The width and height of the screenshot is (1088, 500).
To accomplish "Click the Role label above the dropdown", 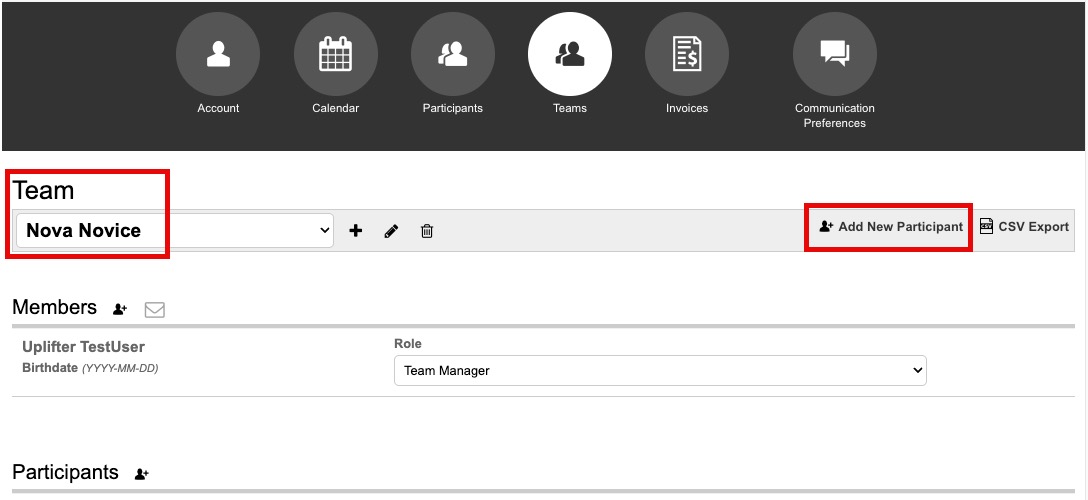I will point(408,344).
